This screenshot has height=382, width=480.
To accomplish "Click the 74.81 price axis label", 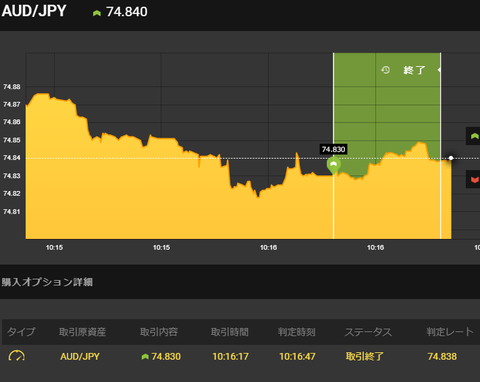I will tap(12, 211).
